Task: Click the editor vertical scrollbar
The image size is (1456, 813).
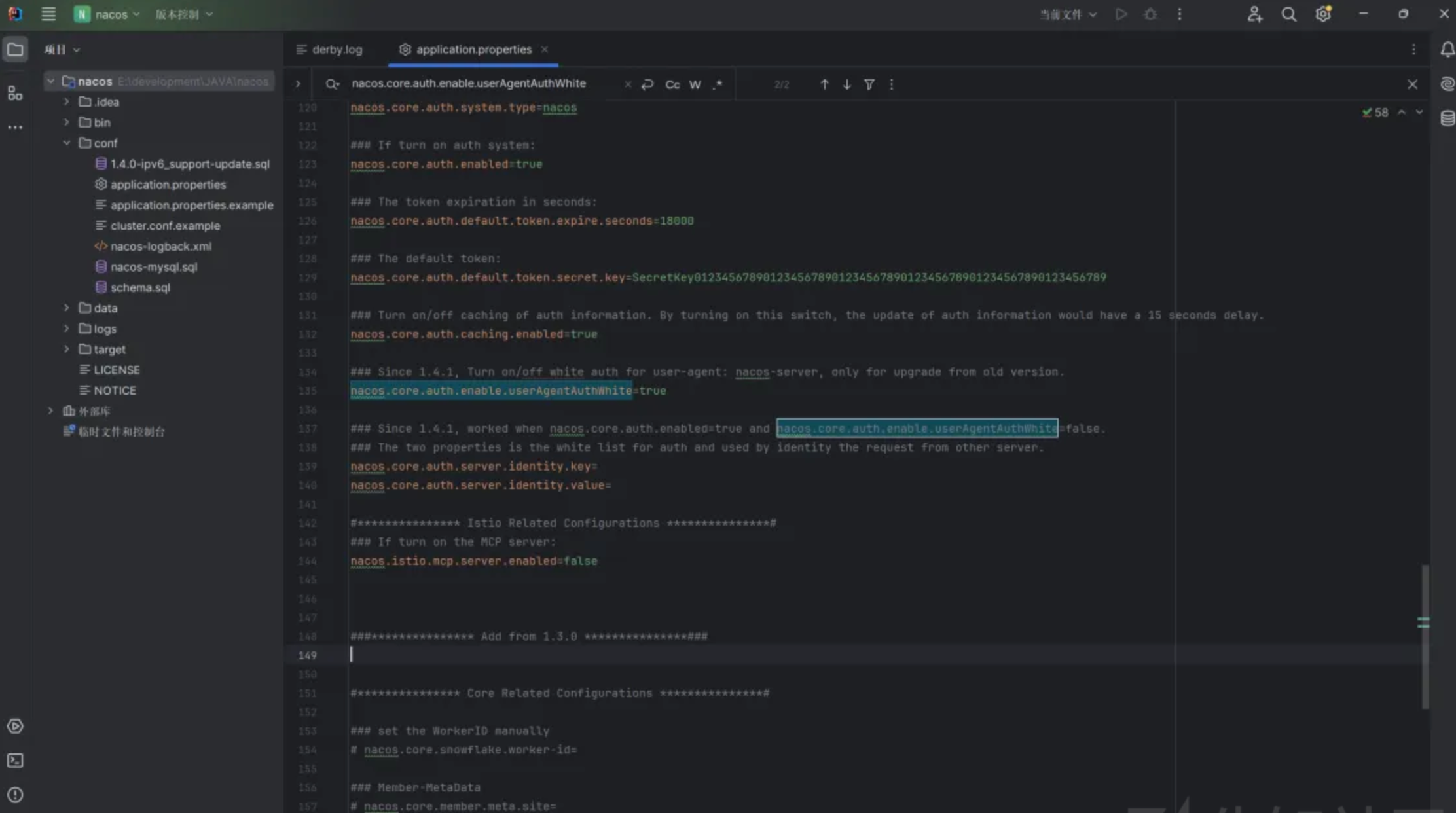Action: (1425, 636)
